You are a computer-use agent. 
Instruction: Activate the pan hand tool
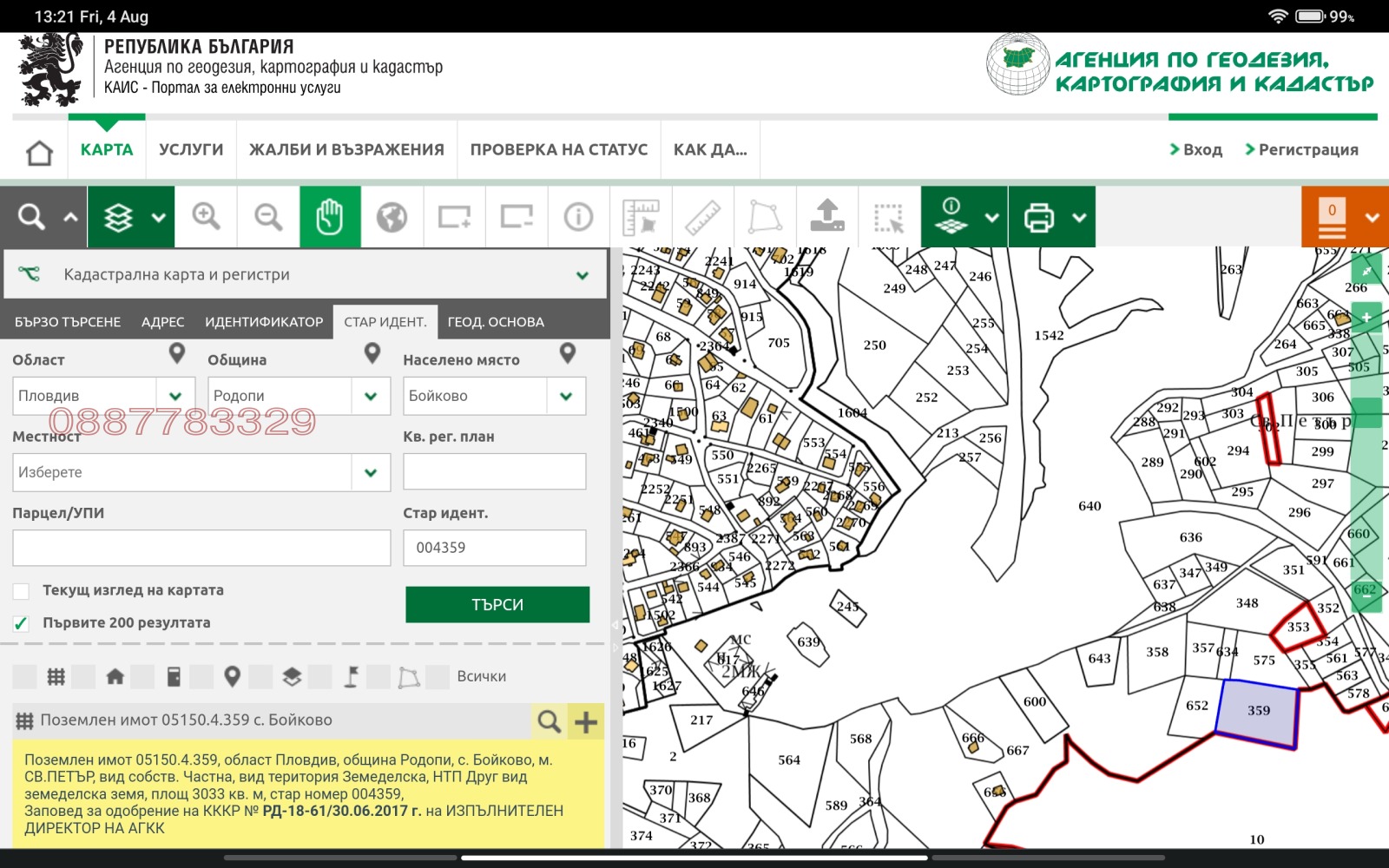(x=330, y=217)
